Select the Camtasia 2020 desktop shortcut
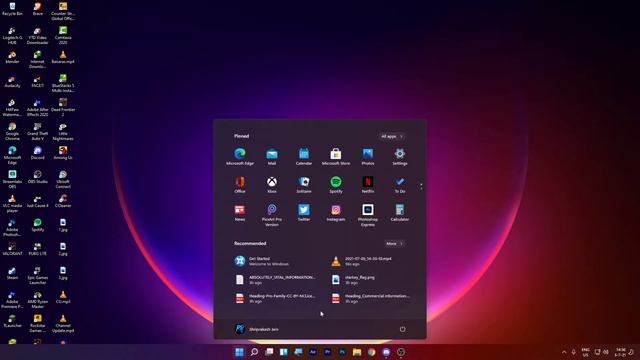This screenshot has height=360, width=640. 63,35
